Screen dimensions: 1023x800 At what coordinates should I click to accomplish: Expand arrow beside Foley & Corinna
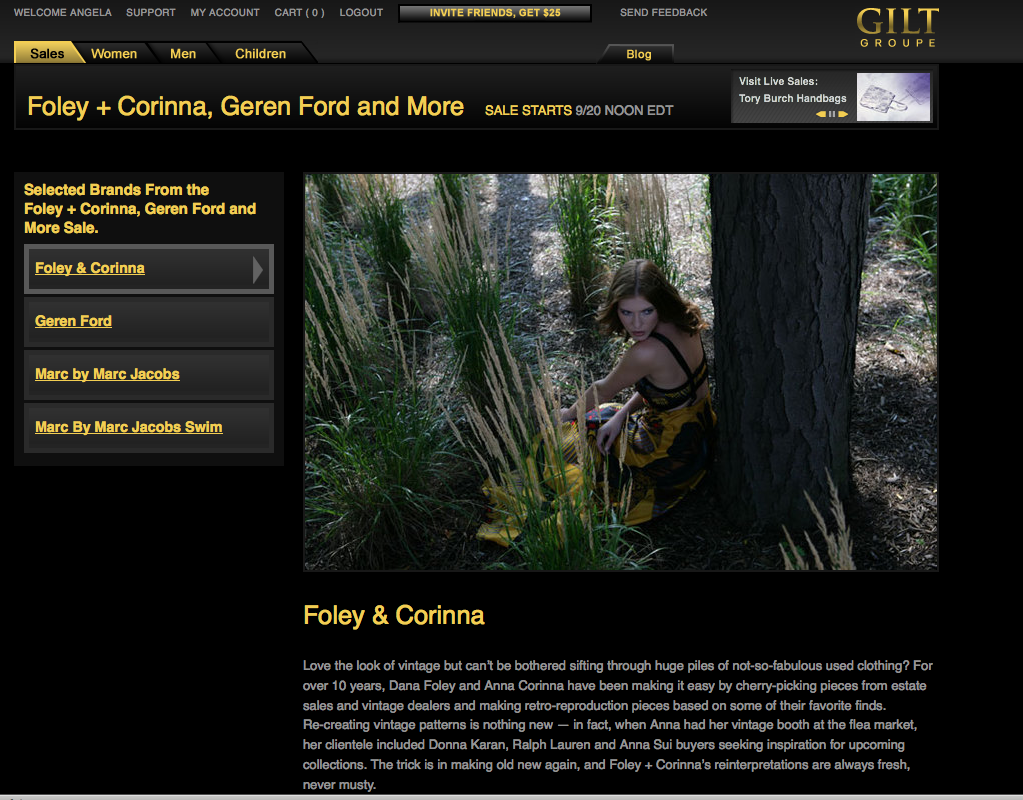click(x=258, y=269)
